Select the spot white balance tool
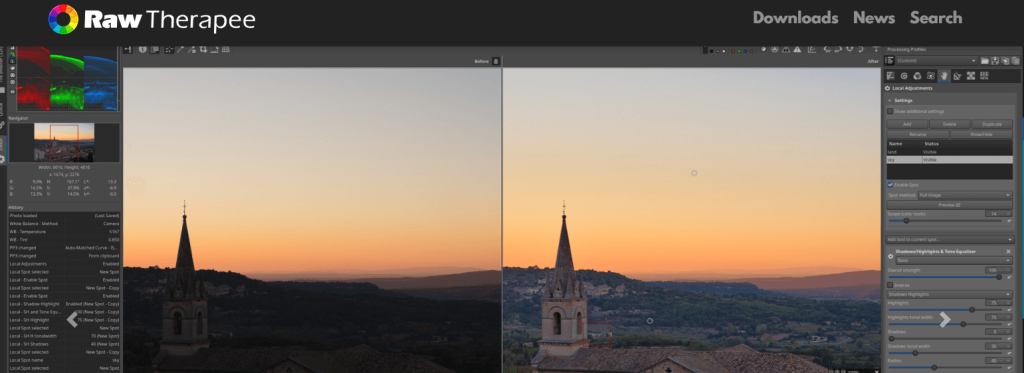 click(180, 49)
